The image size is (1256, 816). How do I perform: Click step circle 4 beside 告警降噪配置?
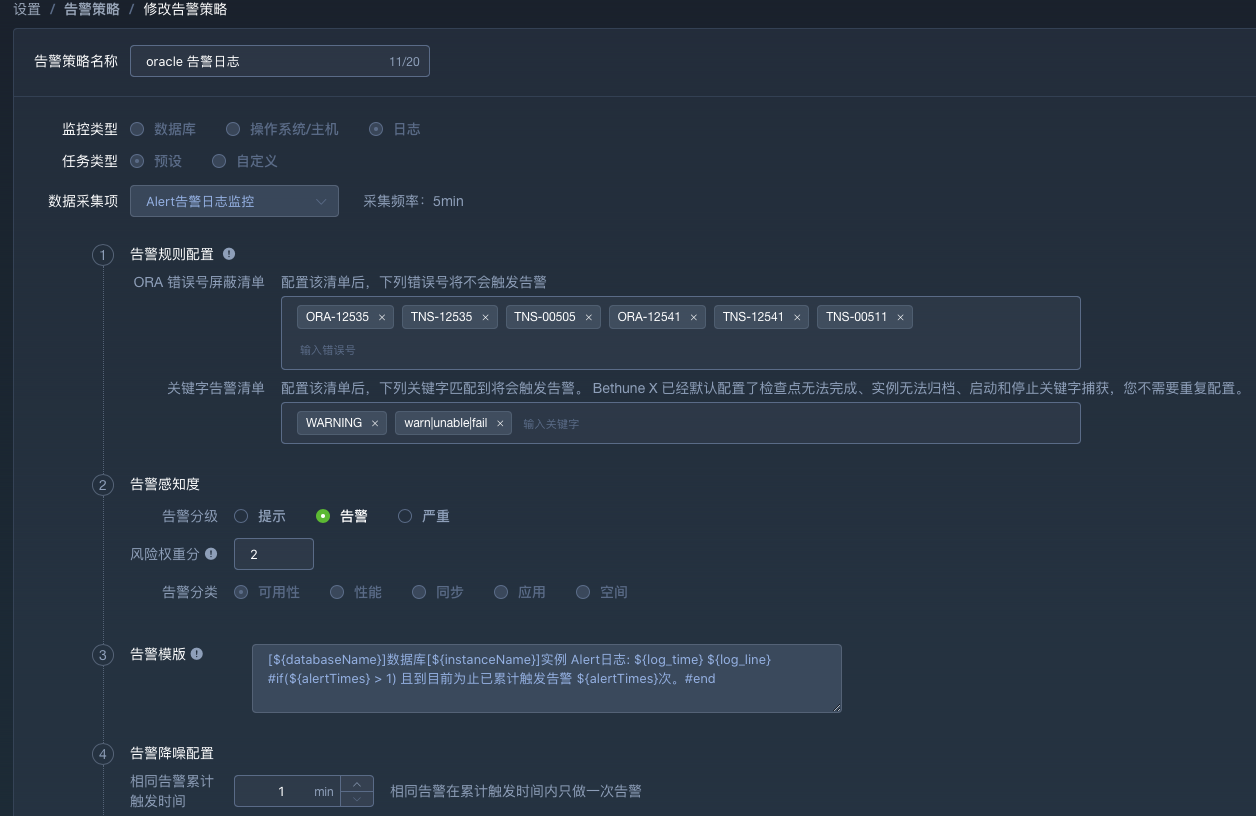pos(103,753)
